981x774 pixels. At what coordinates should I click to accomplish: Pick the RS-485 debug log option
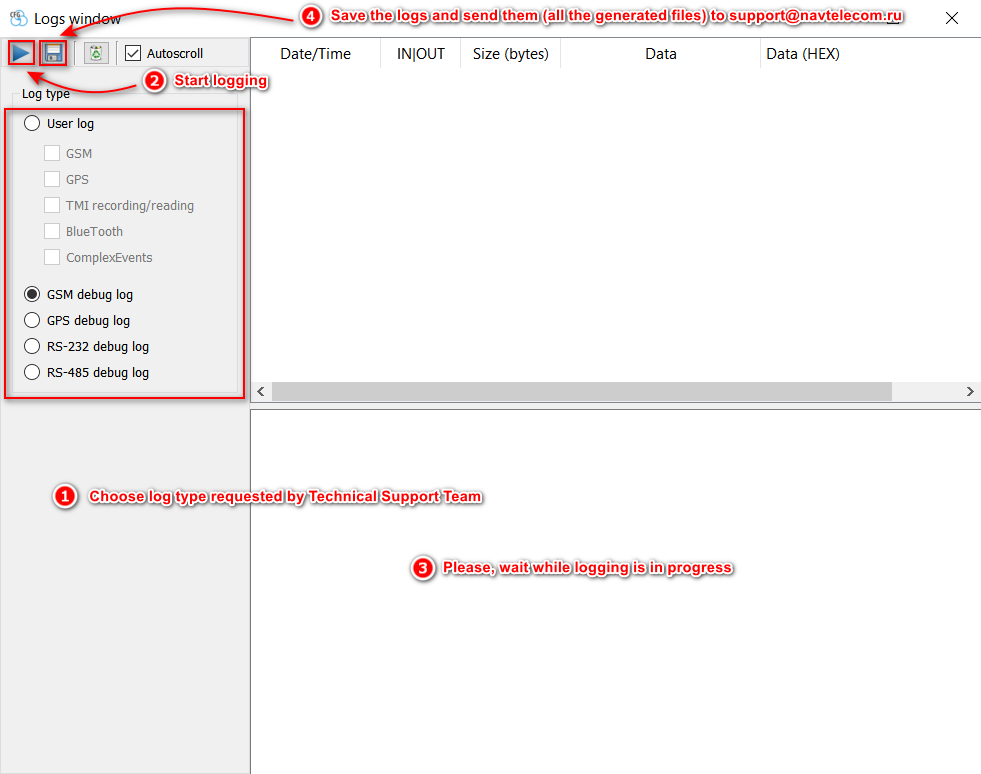[32, 373]
